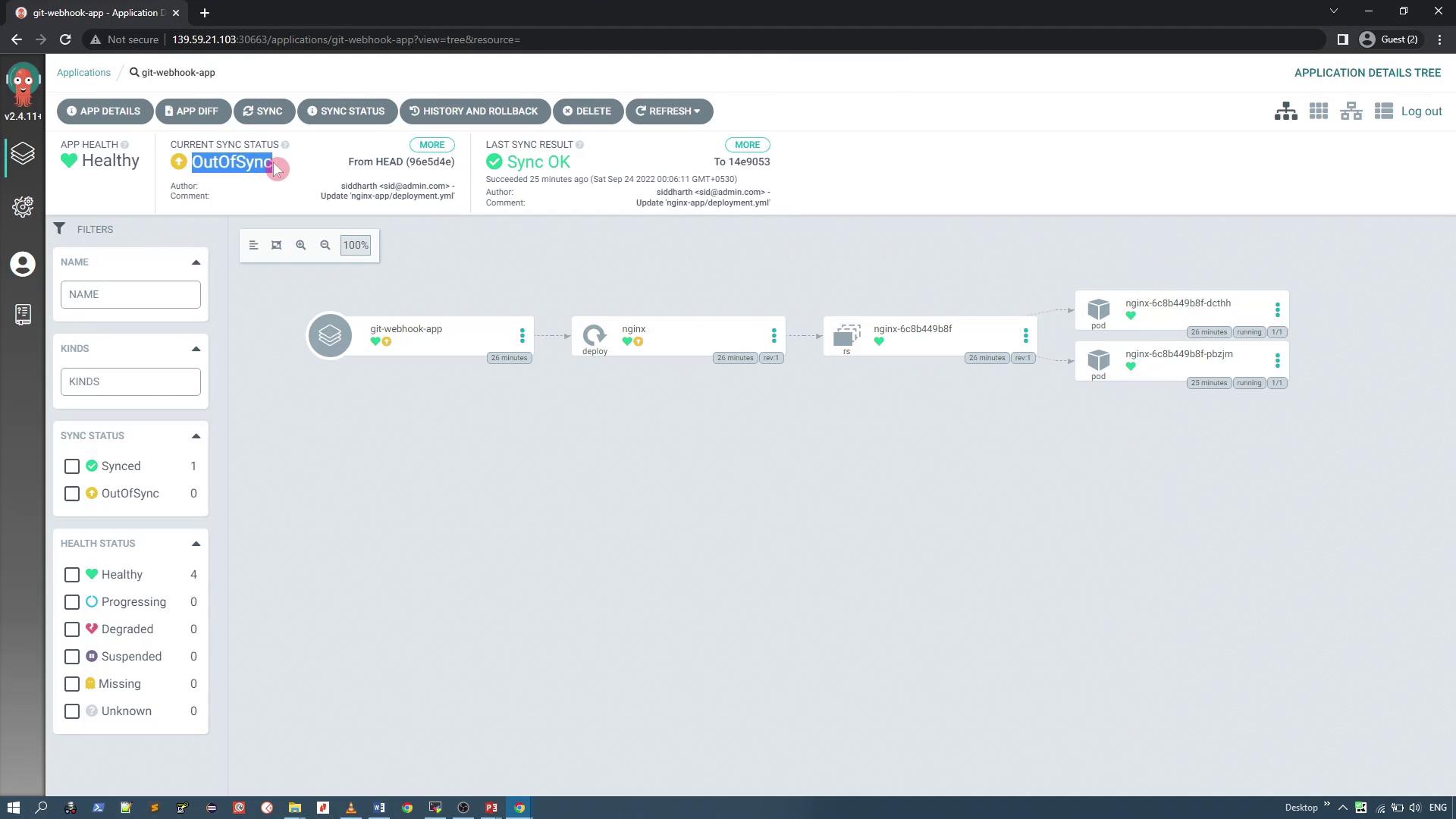The width and height of the screenshot is (1456, 819).
Task: Switch to list view icon
Action: point(1384,111)
